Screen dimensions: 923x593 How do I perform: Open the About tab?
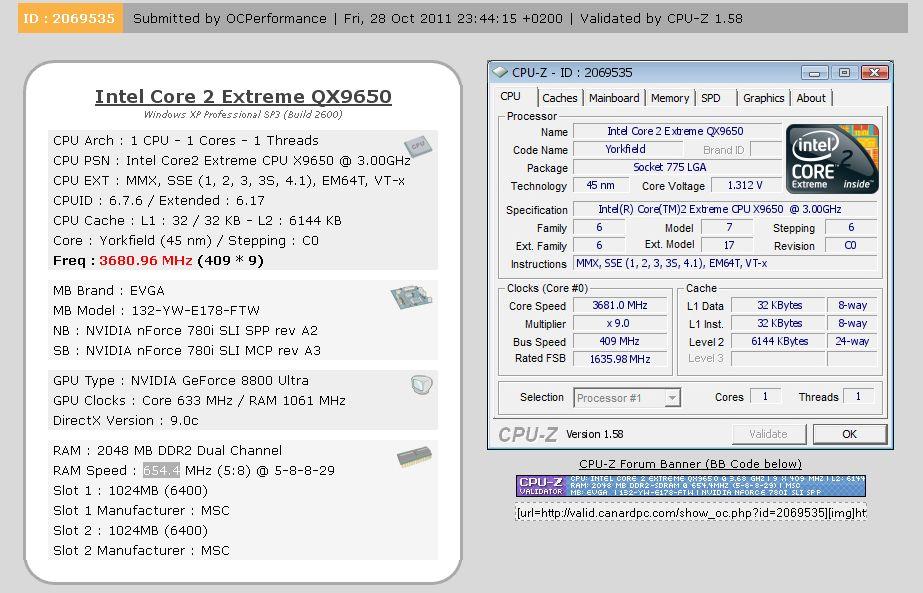pyautogui.click(x=811, y=98)
